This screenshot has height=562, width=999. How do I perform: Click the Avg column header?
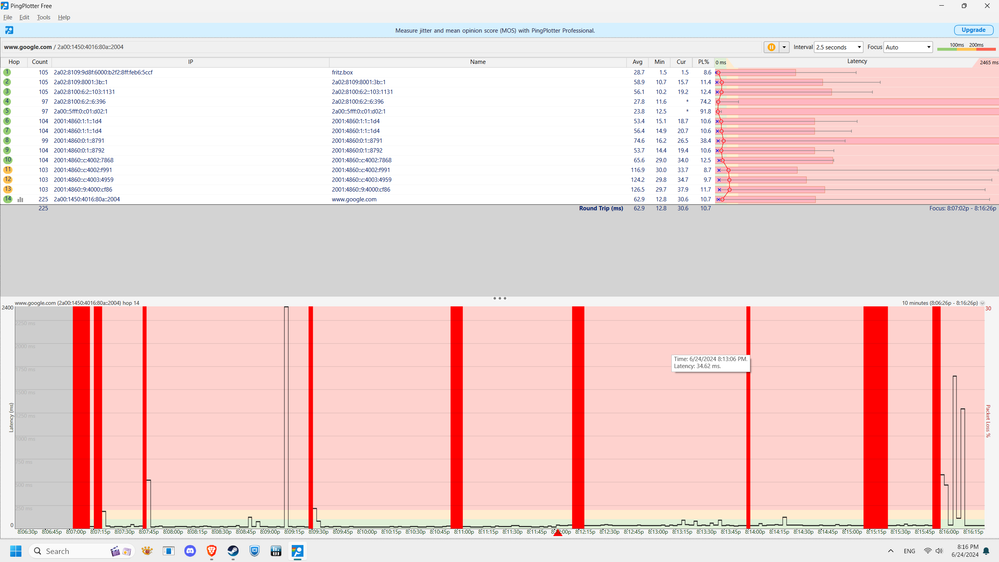click(637, 62)
